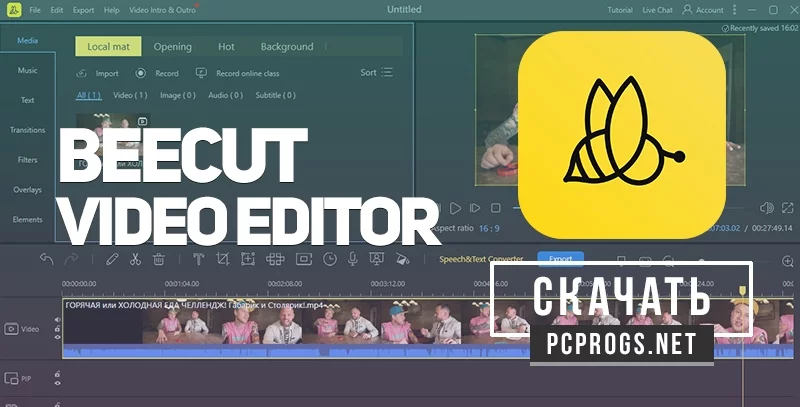
Task: Click the zoom frame tool icon
Action: click(x=248, y=259)
